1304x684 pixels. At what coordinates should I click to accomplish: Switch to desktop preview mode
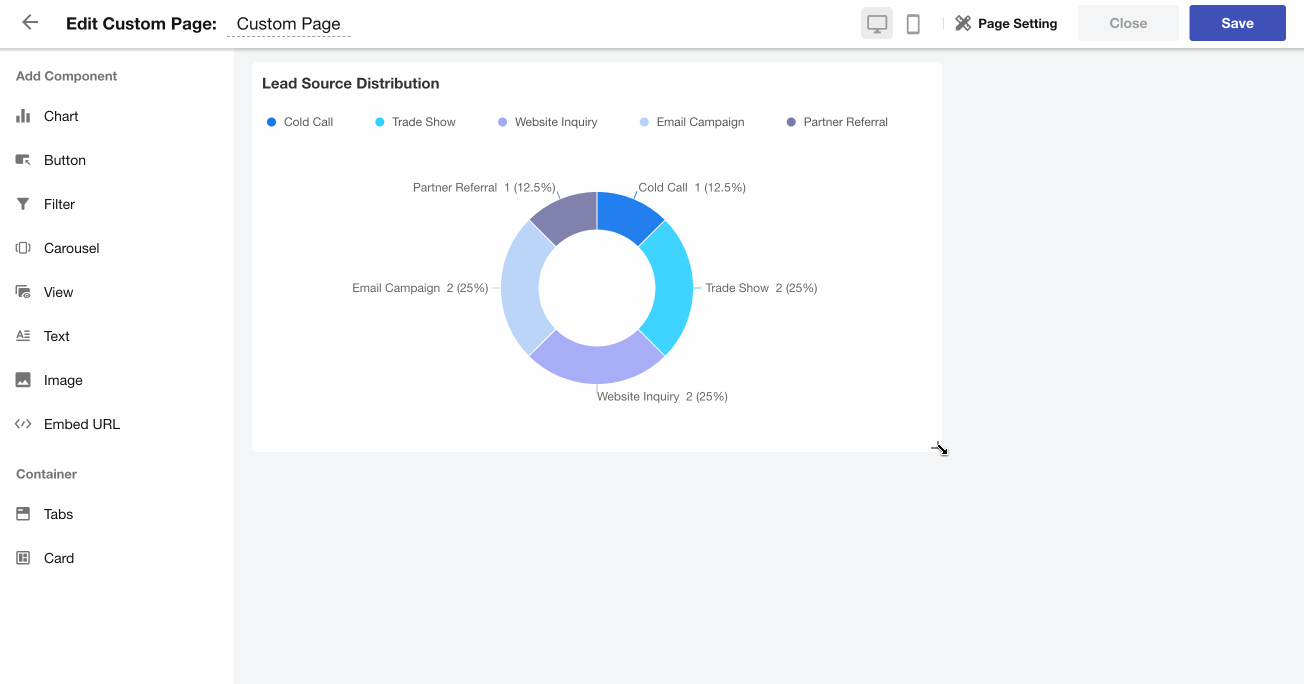point(877,24)
